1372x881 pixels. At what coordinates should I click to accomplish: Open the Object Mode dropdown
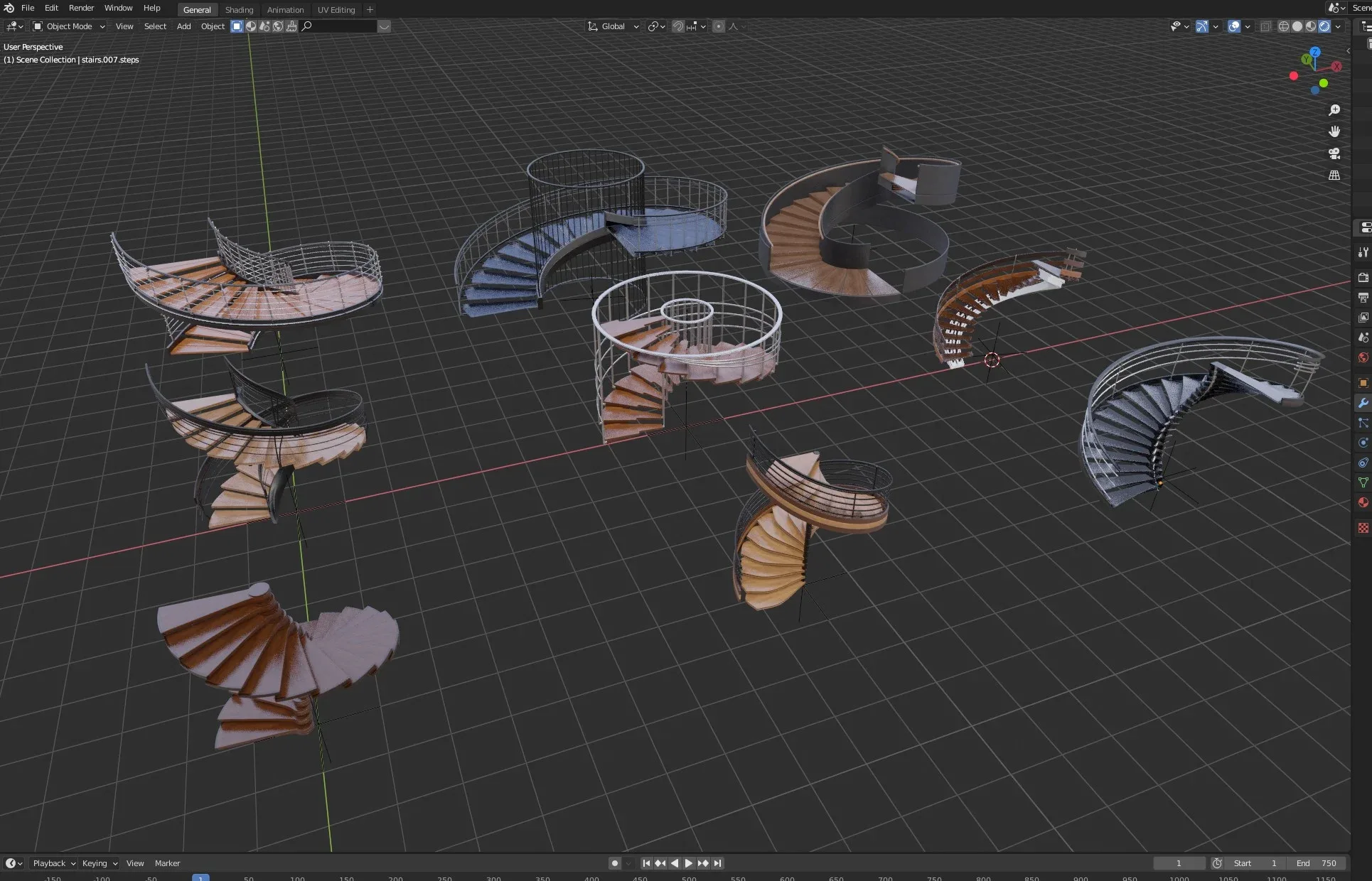tap(68, 26)
